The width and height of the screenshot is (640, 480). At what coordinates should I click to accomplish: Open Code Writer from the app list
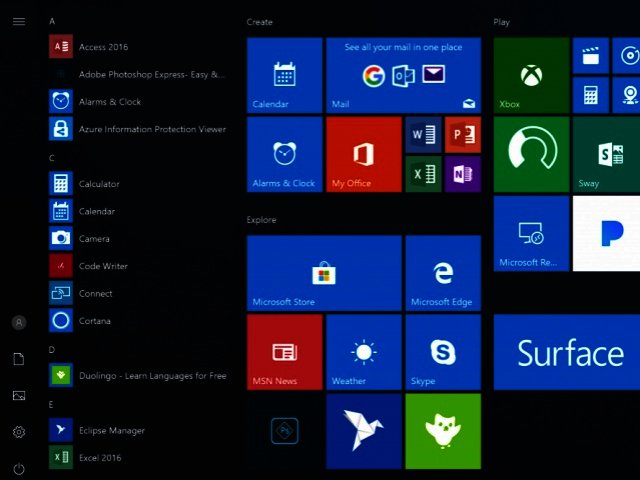[x=139, y=266]
